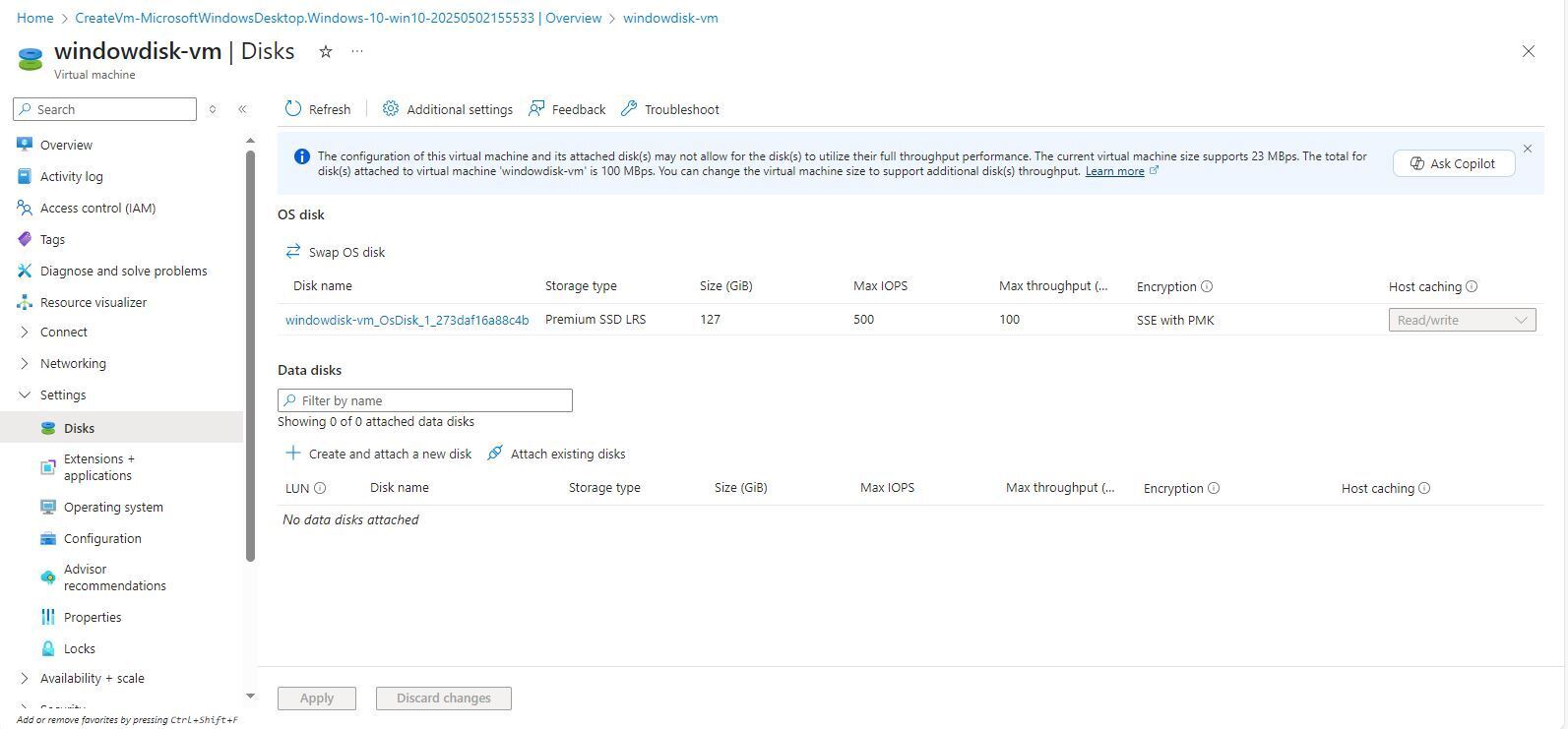Collapse the Settings section
The height and width of the screenshot is (729, 1568).
coord(25,395)
